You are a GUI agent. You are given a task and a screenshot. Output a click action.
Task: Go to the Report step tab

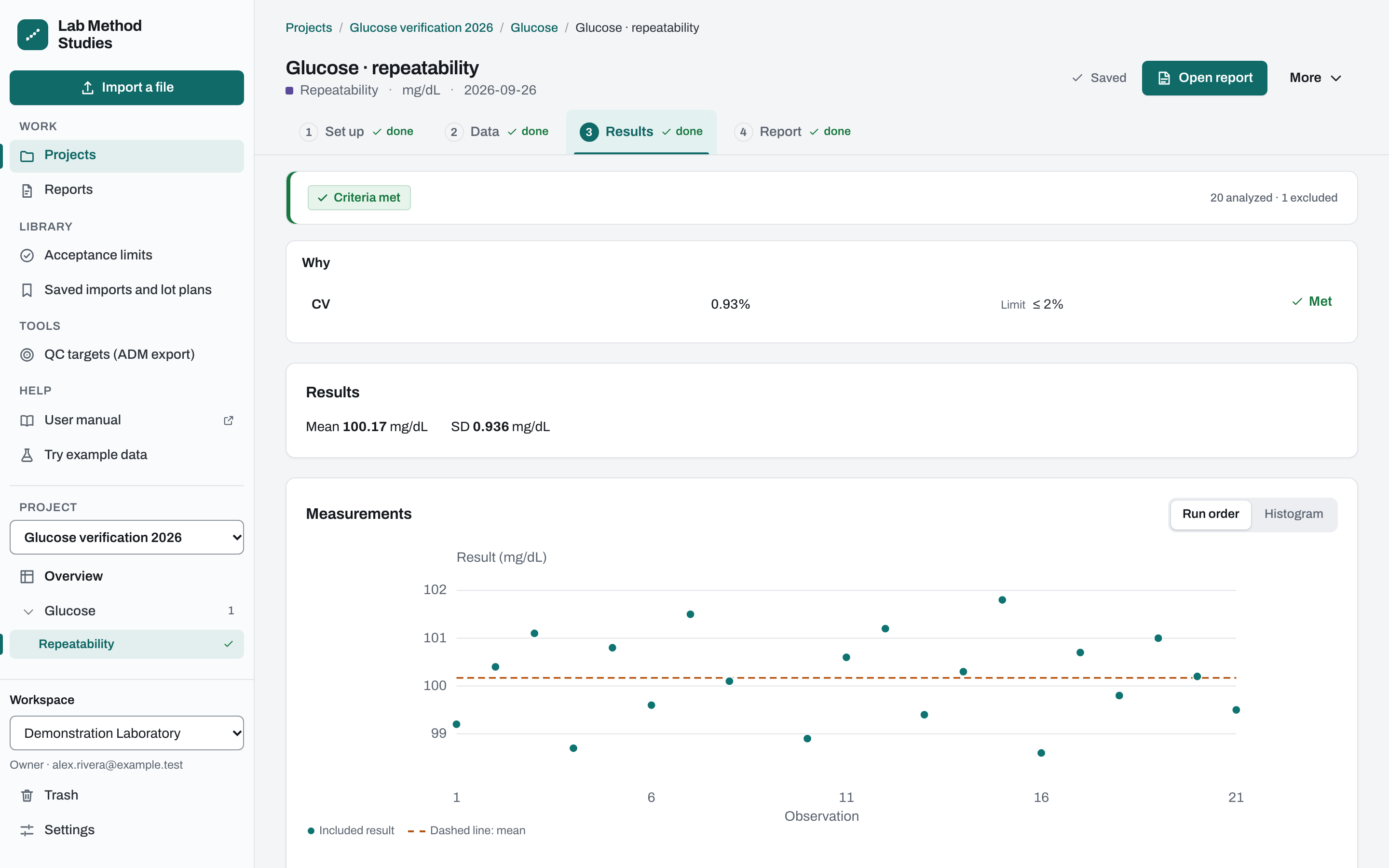793,132
